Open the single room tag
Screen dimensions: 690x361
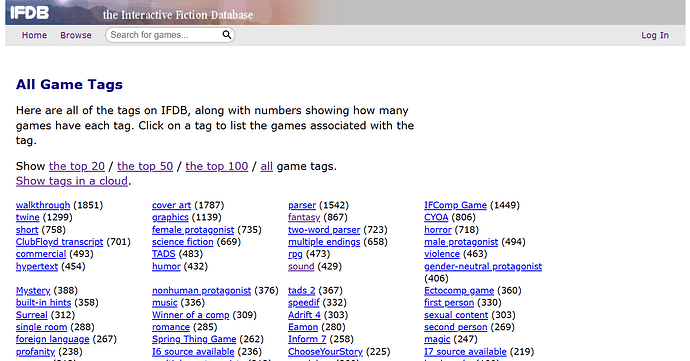click(x=41, y=327)
